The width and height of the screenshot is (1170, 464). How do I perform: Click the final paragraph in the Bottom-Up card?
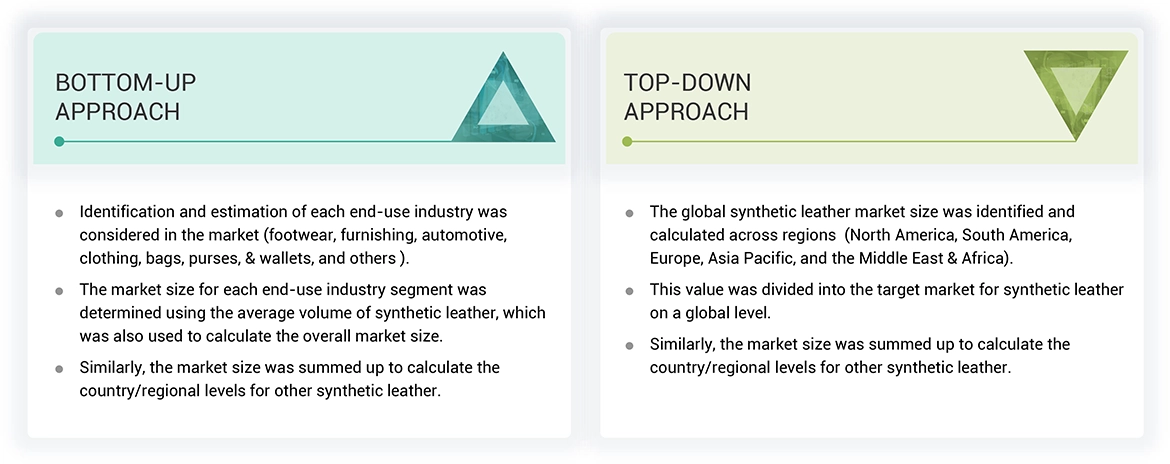click(x=290, y=380)
